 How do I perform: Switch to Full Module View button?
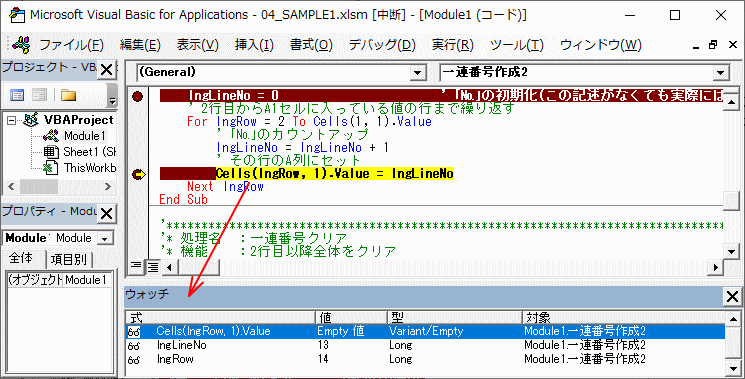tap(153, 267)
